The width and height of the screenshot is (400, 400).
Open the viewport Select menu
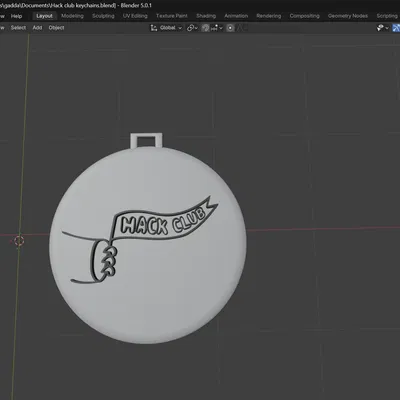pyautogui.click(x=18, y=28)
